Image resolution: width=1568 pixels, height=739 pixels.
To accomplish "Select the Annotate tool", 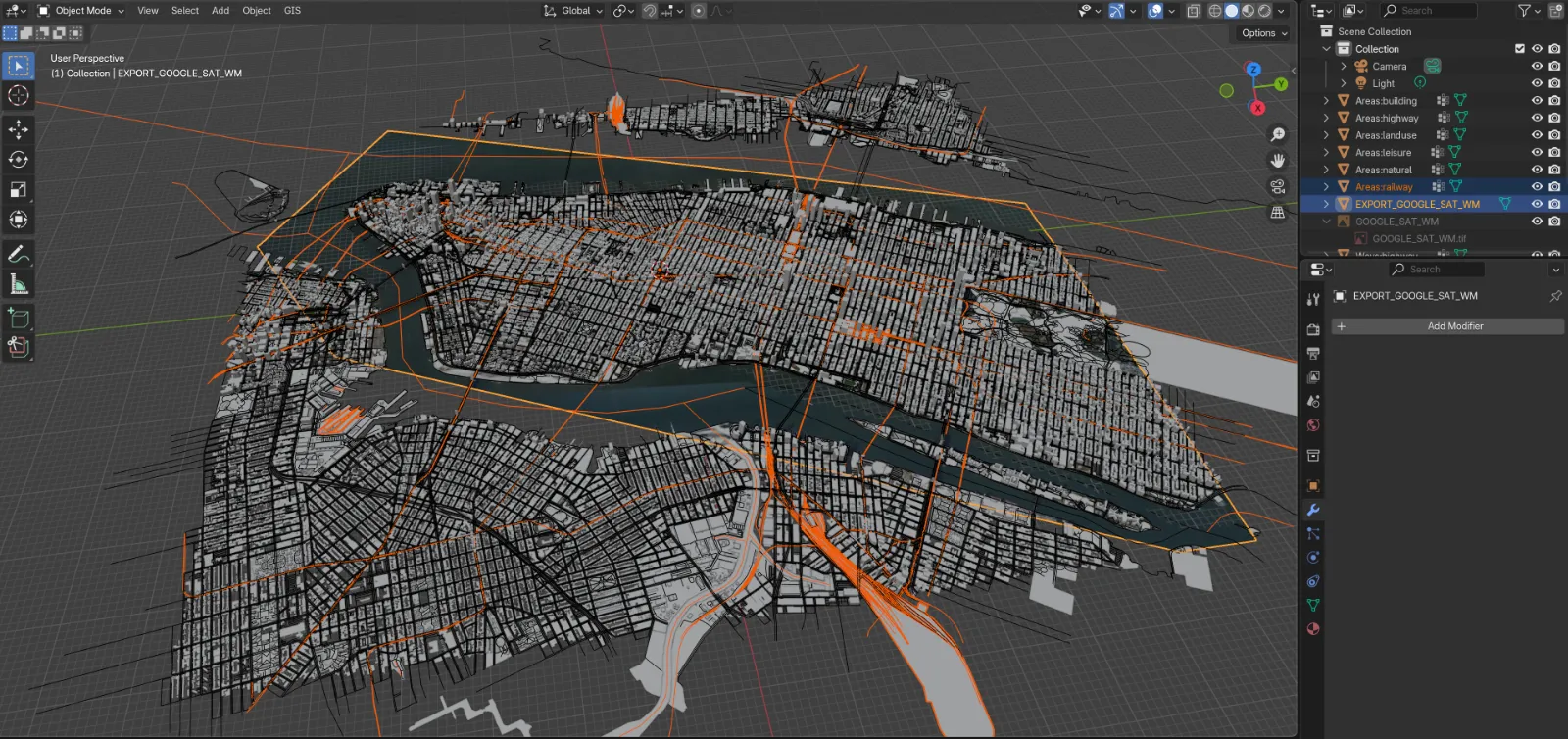I will pos(19,254).
